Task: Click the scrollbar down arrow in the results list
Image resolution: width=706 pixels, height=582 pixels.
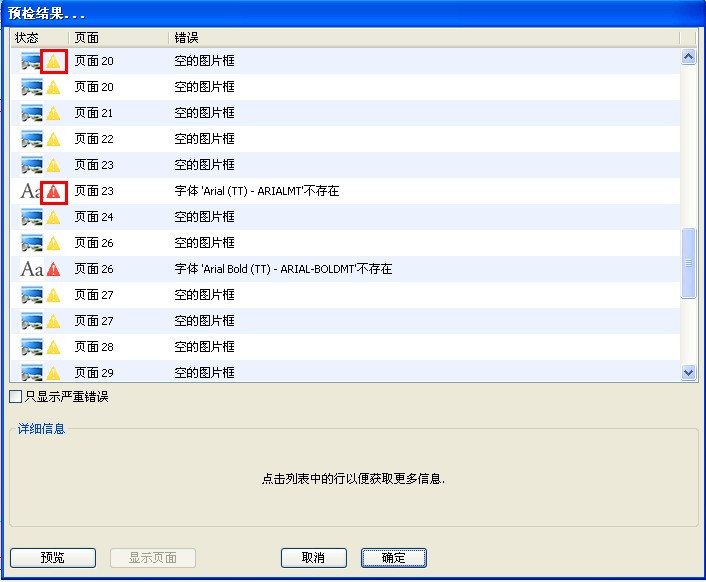Action: click(x=688, y=372)
